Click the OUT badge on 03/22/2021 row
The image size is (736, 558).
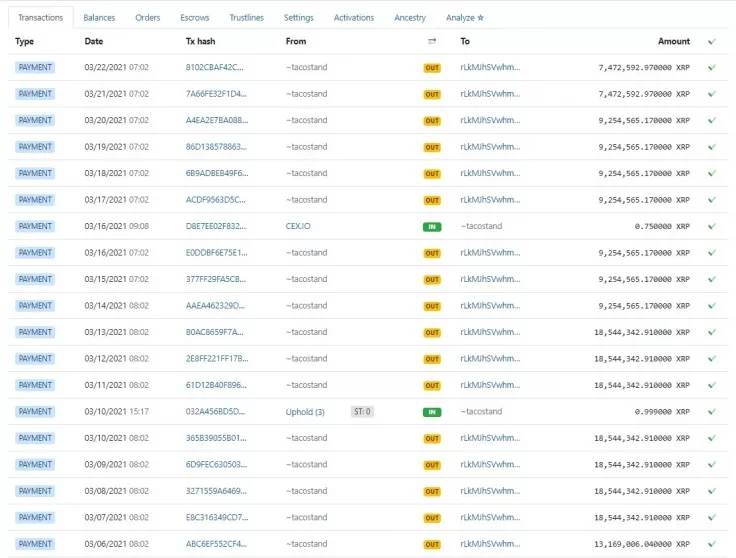pos(432,68)
